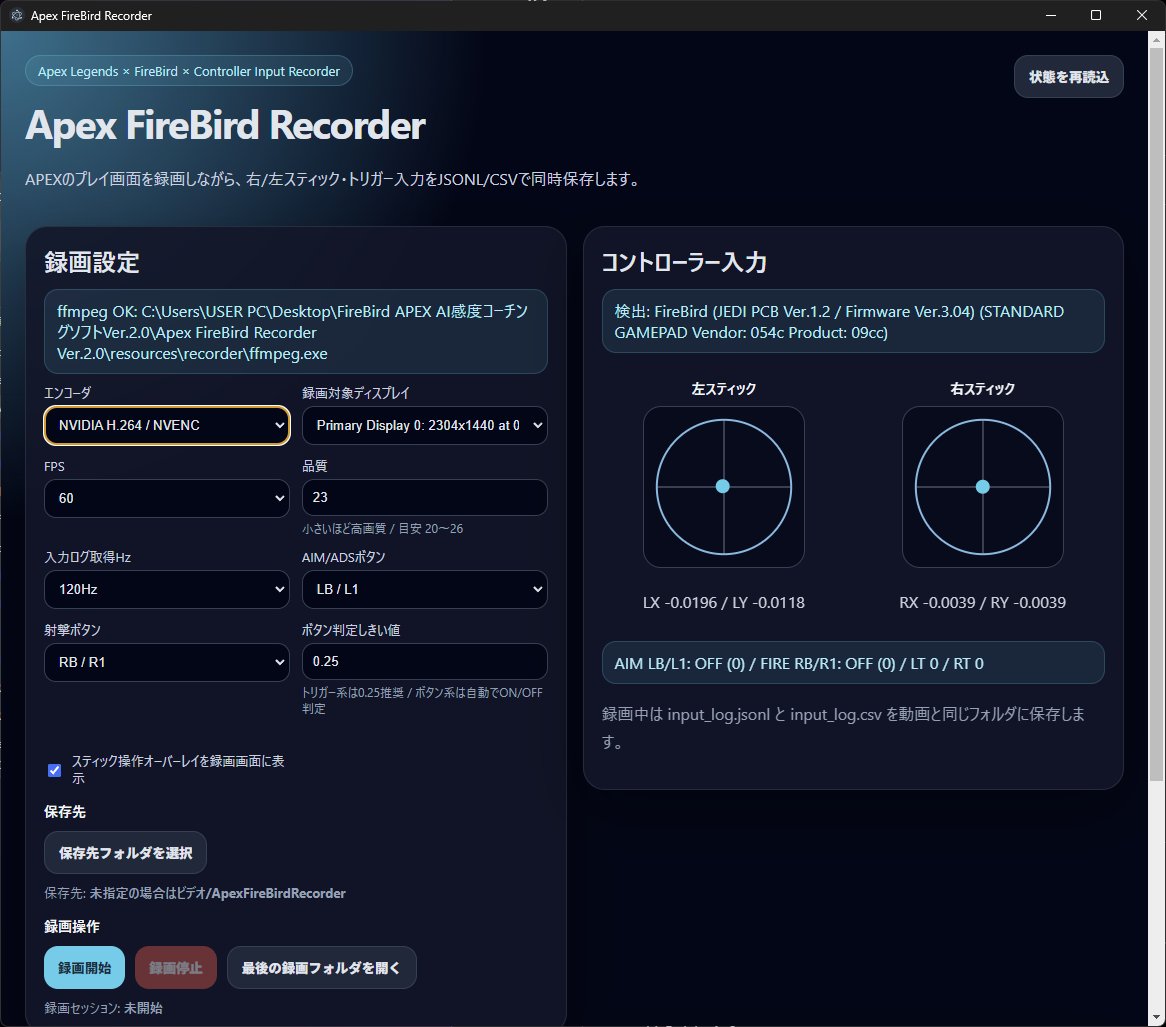Open the 入力ログ取得Hz dropdown showing 120Hz
The image size is (1166, 1027).
167,589
